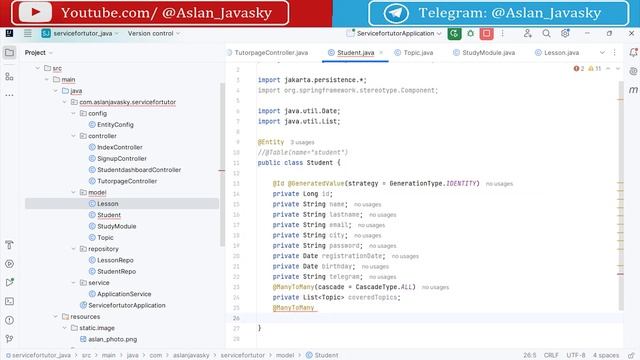Collapse the service package
The width and height of the screenshot is (640, 360).
pos(73,282)
